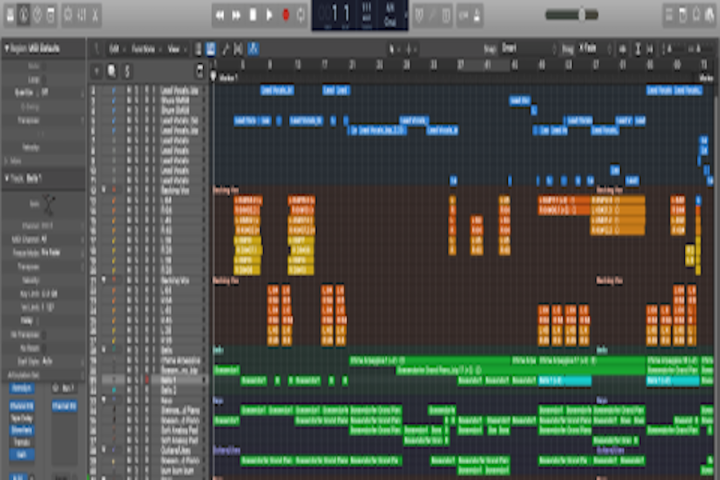The width and height of the screenshot is (720, 480).
Task: Click the track instrument icon in inspector
Action: [49, 203]
